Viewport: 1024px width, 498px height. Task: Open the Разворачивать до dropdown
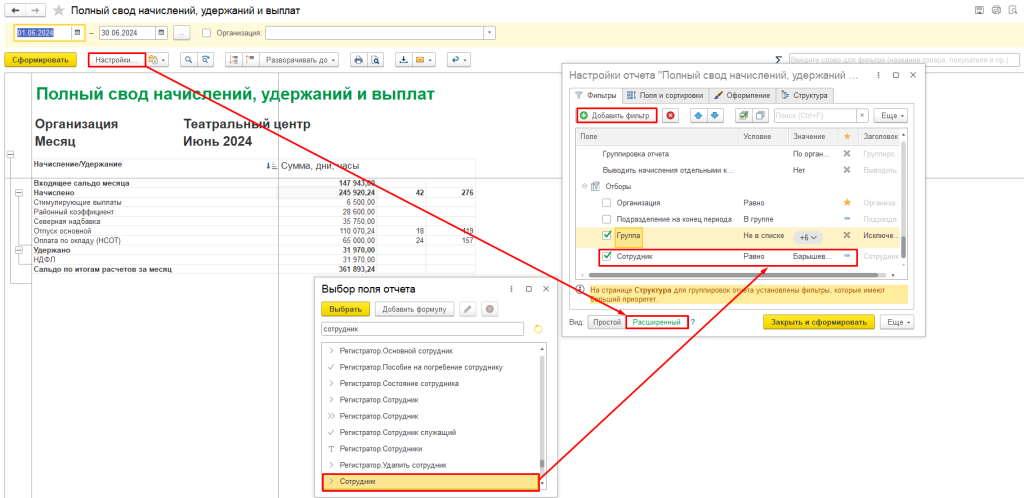pos(301,60)
